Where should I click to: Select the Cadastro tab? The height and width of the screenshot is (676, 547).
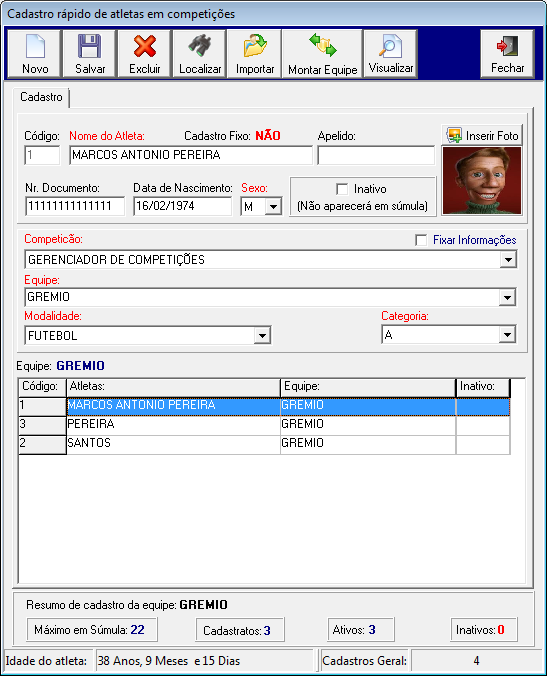pyautogui.click(x=41, y=97)
